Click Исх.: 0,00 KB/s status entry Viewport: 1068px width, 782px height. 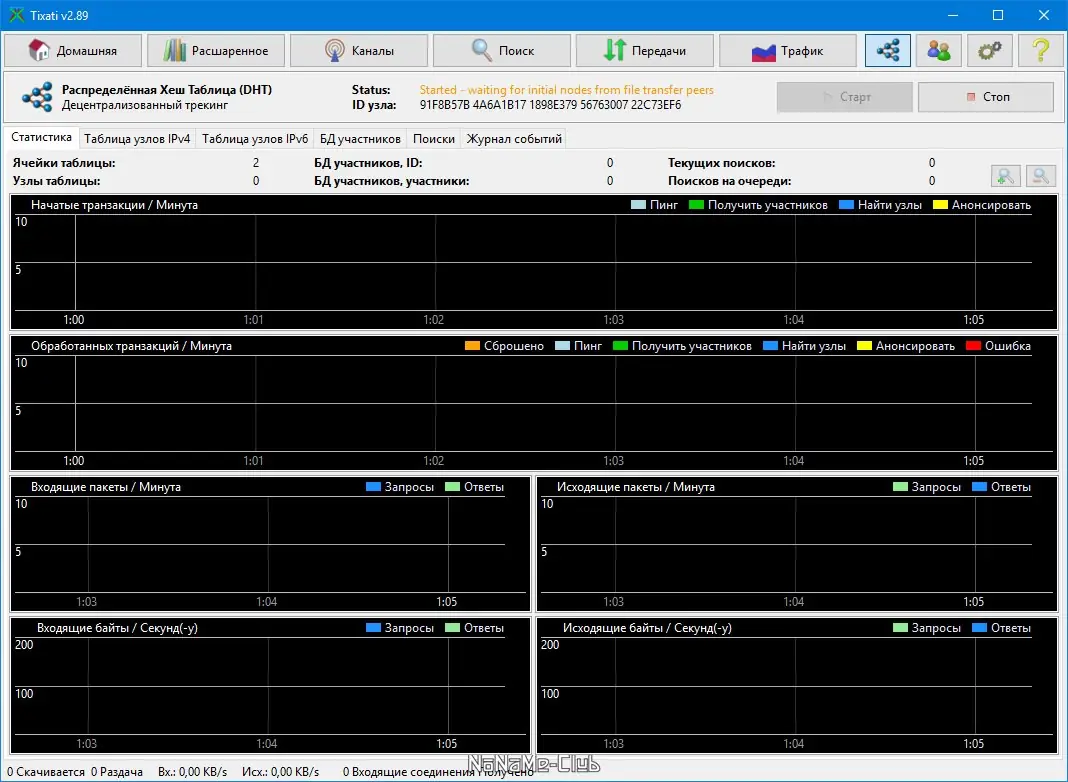281,772
